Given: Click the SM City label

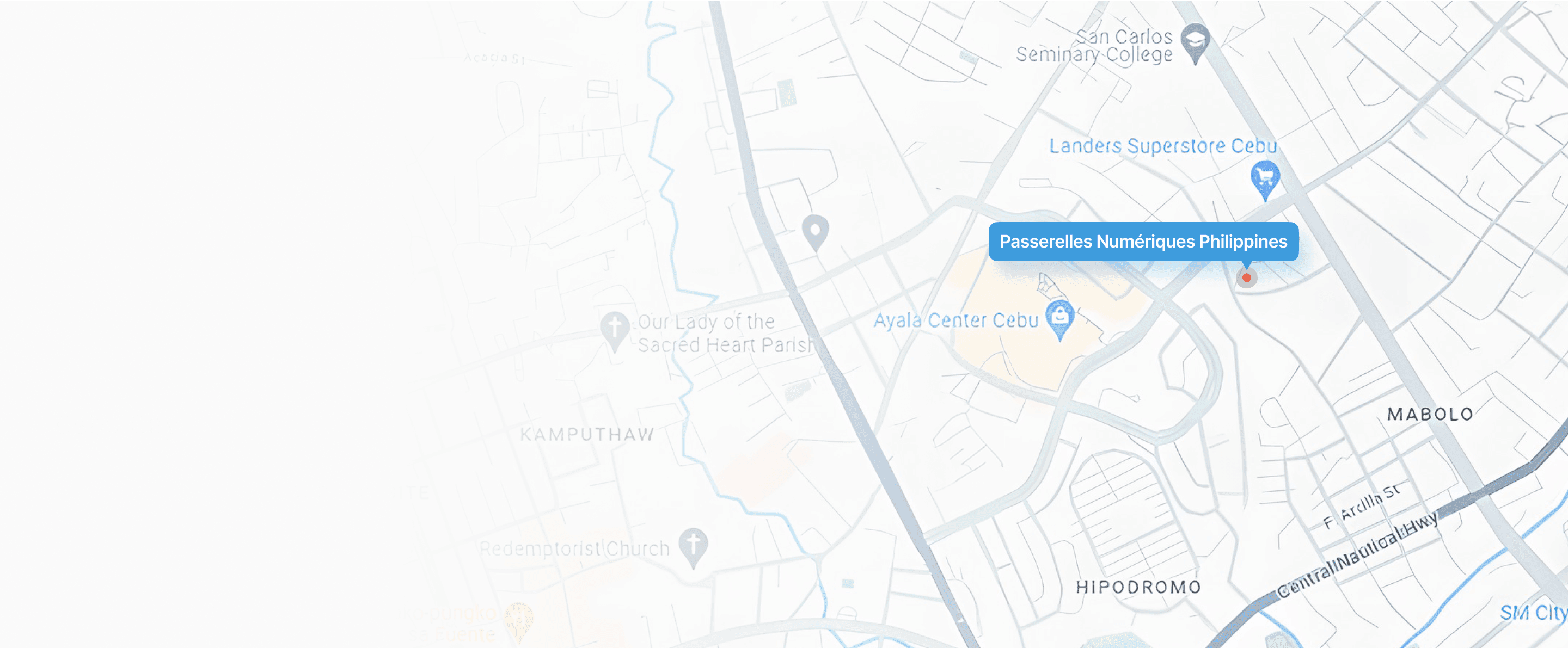Looking at the screenshot, I should coord(1533,612).
